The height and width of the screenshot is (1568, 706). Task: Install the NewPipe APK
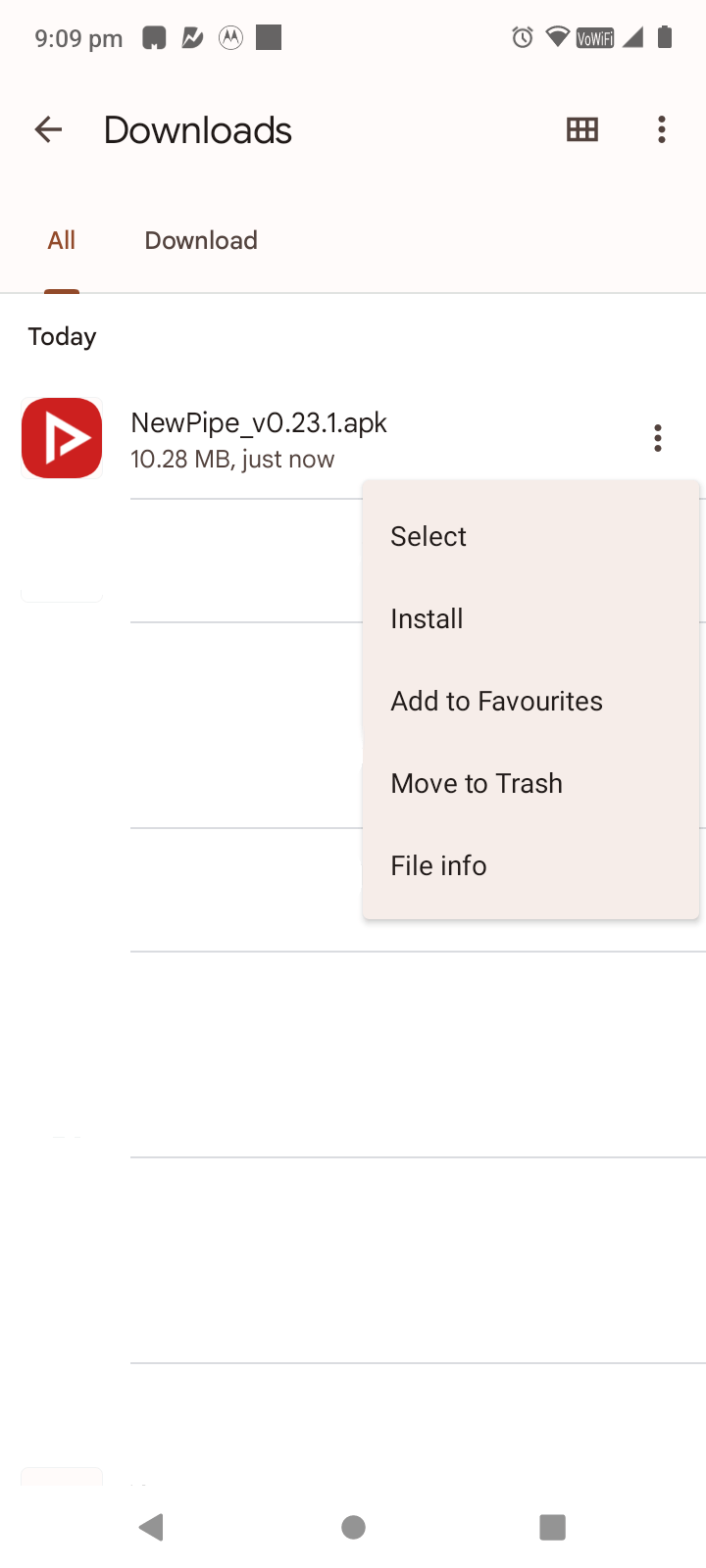(x=427, y=618)
